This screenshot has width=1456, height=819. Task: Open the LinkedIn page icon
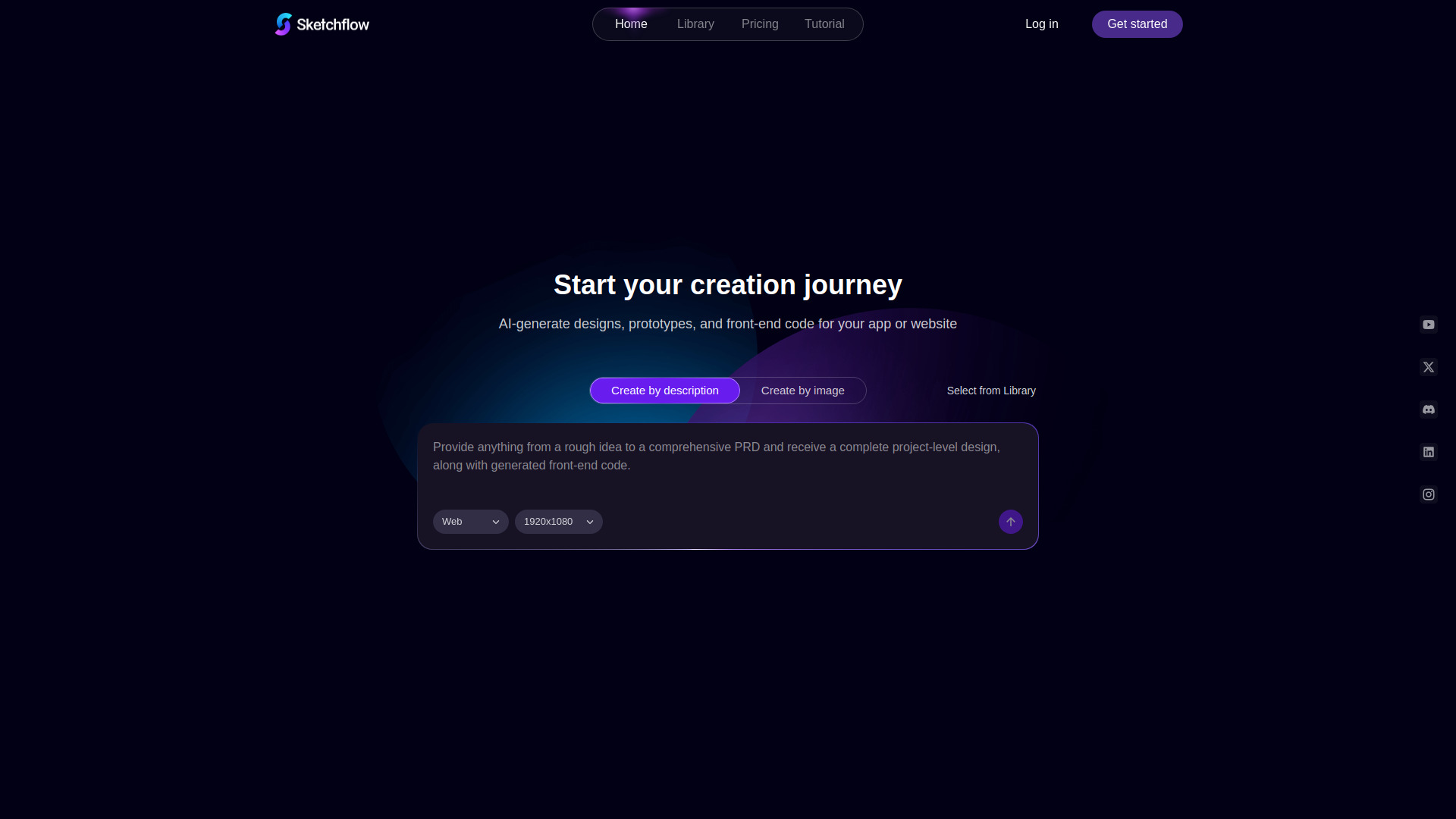[x=1429, y=452]
